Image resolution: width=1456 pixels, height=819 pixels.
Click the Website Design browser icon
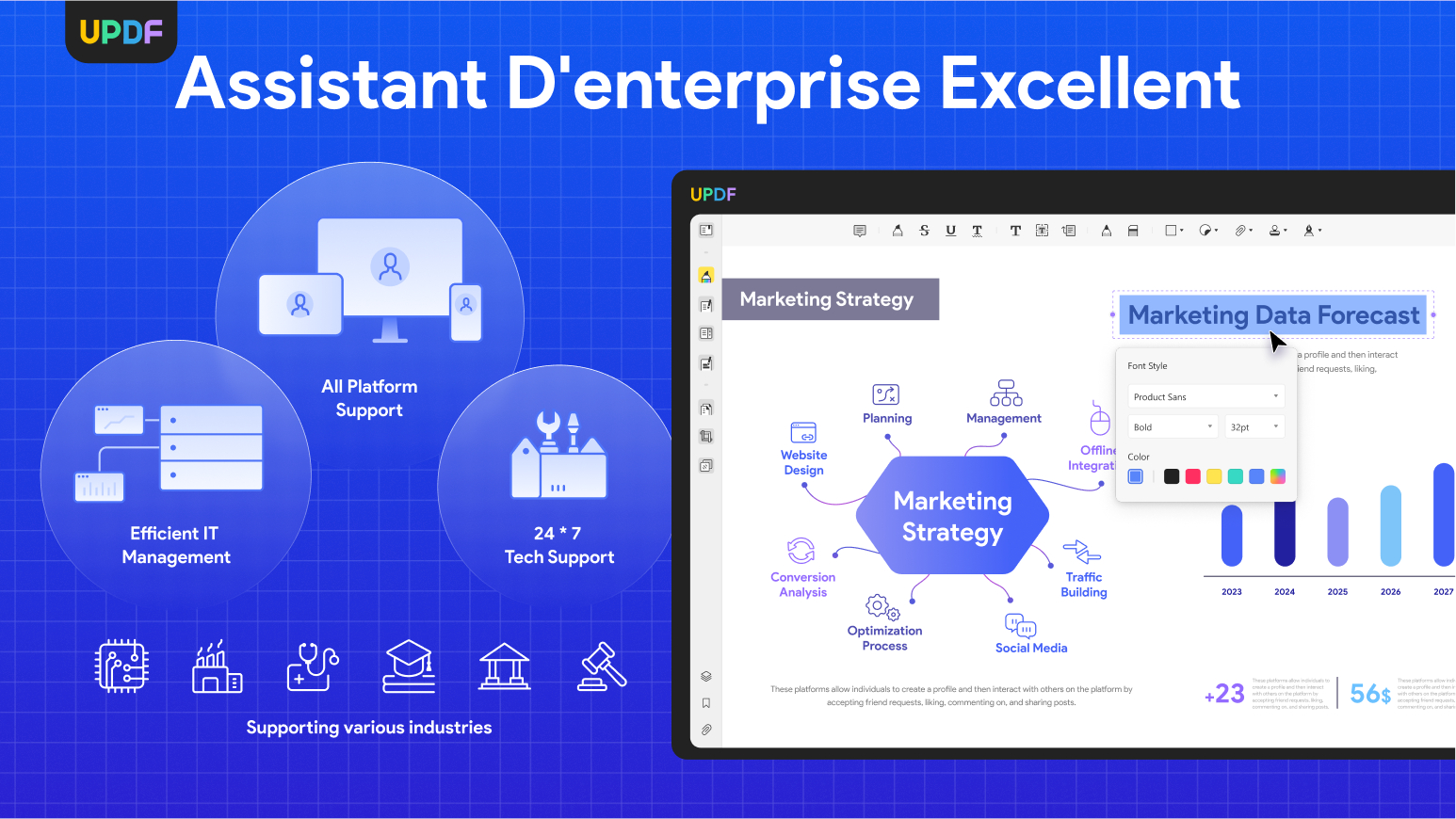tap(803, 433)
